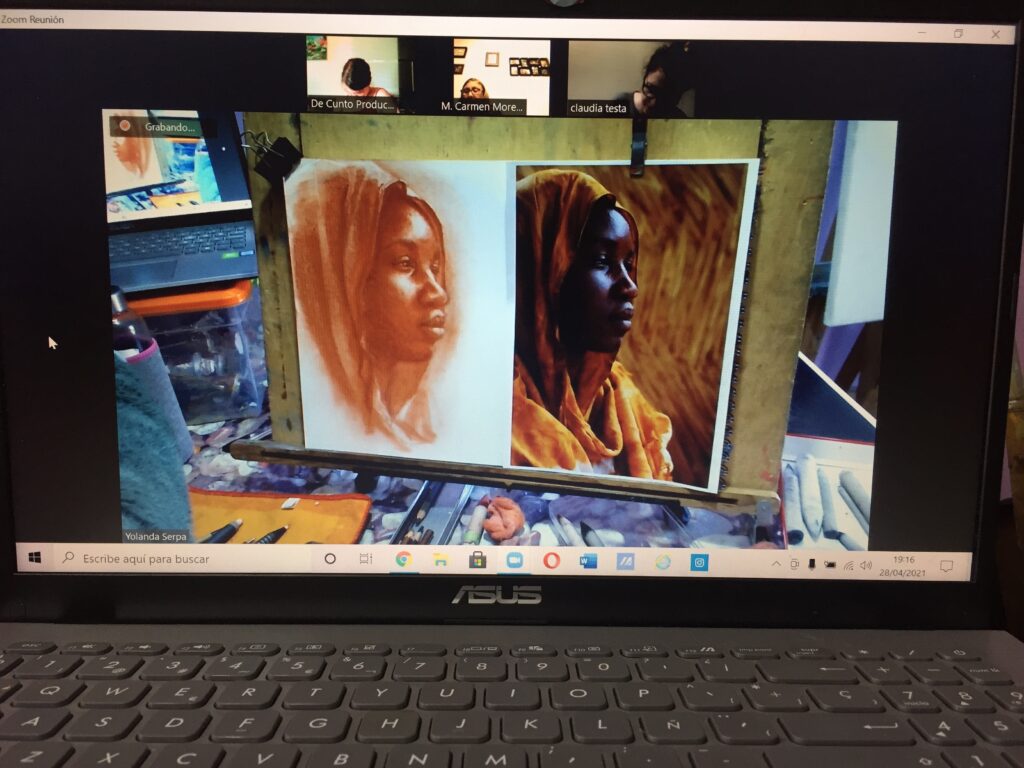Open the Wi-Fi network tray icon
The width and height of the screenshot is (1024, 768).
[848, 565]
